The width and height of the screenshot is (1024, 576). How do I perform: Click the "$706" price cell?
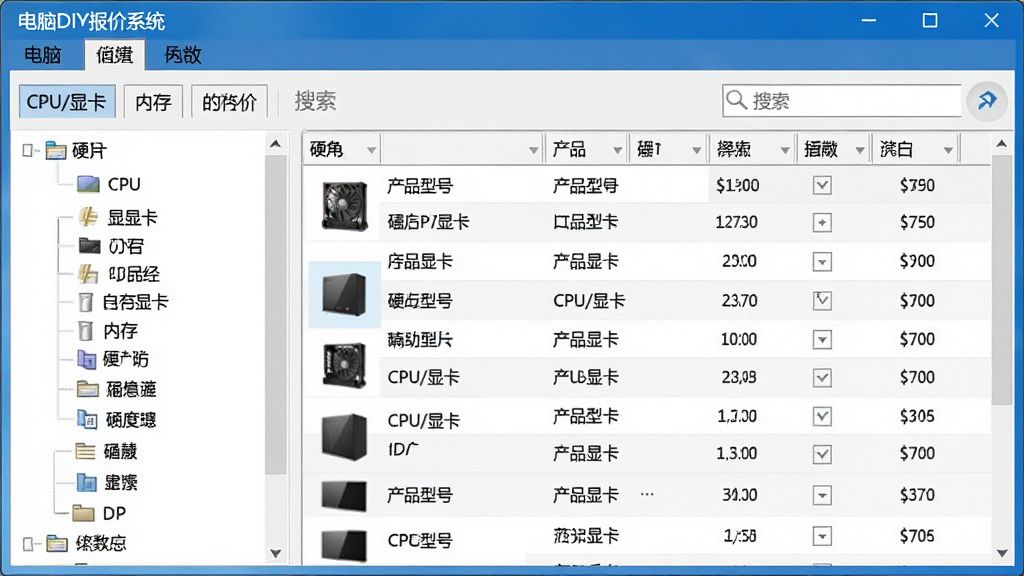[917, 536]
